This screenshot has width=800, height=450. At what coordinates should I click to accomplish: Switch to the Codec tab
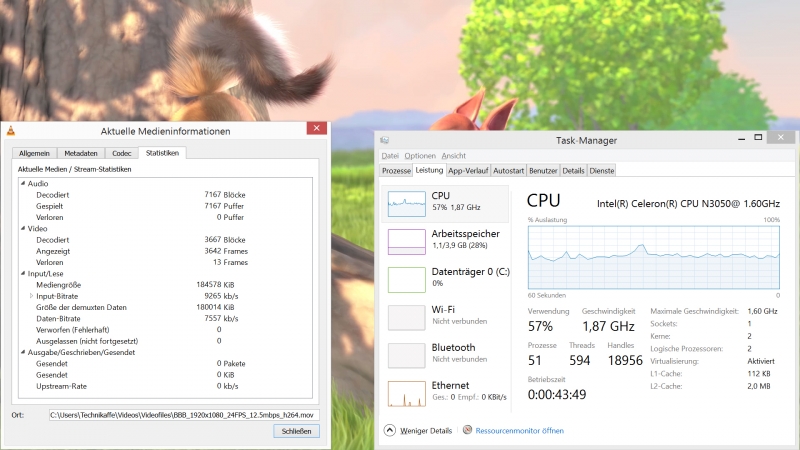121,153
